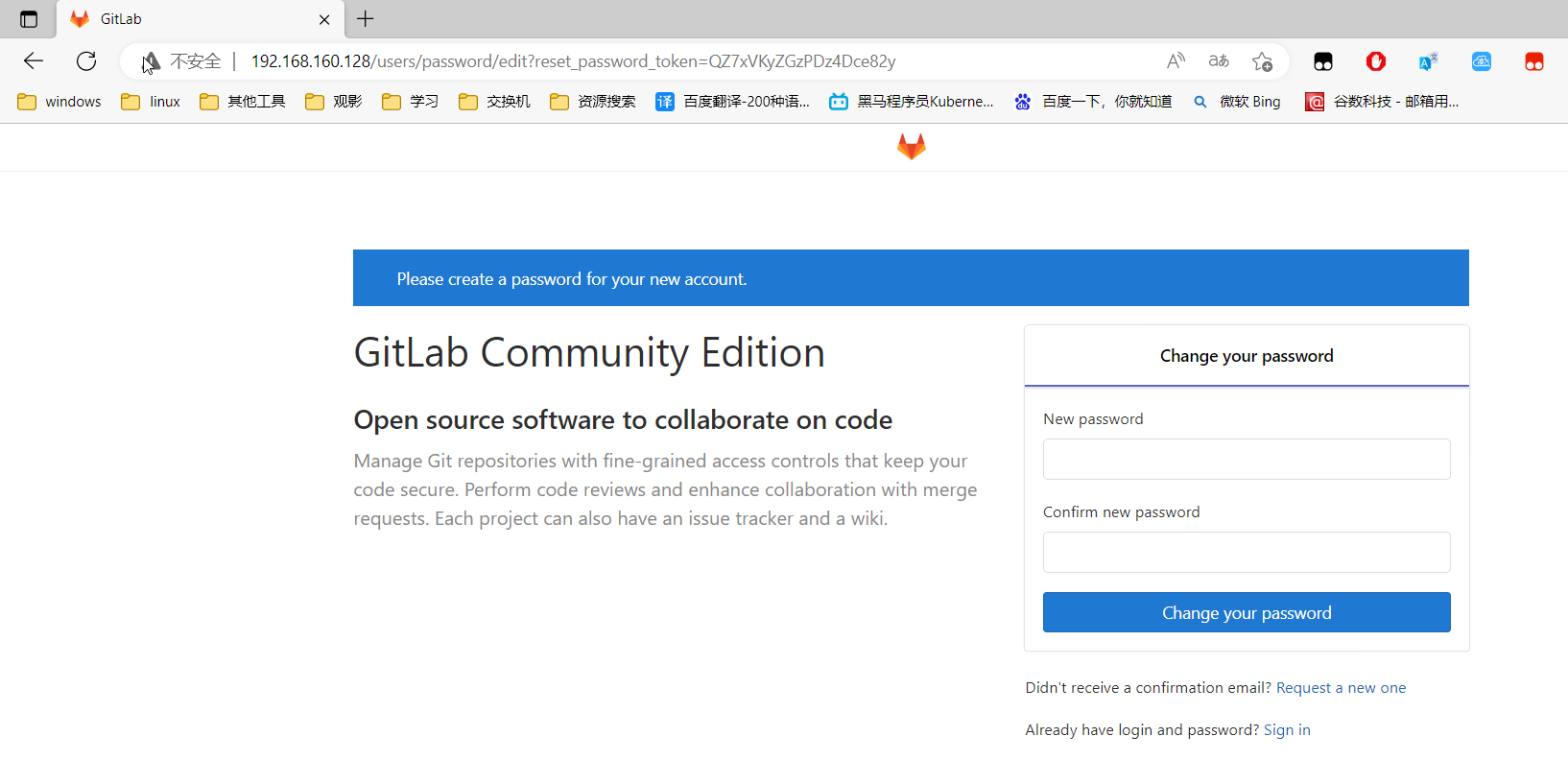Go back using the back arrow
The width and height of the screenshot is (1568, 784).
click(x=34, y=61)
